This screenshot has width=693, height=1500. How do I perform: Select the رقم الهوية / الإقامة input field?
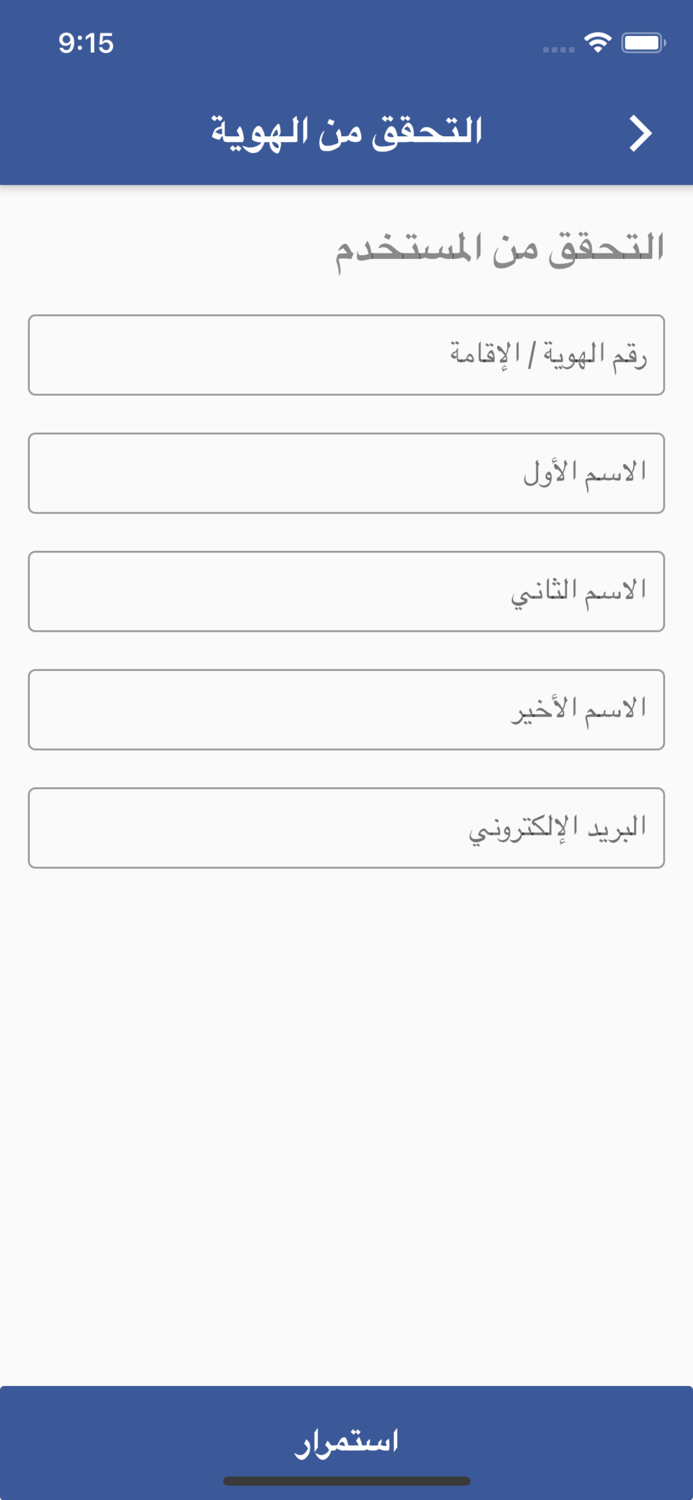point(346,355)
